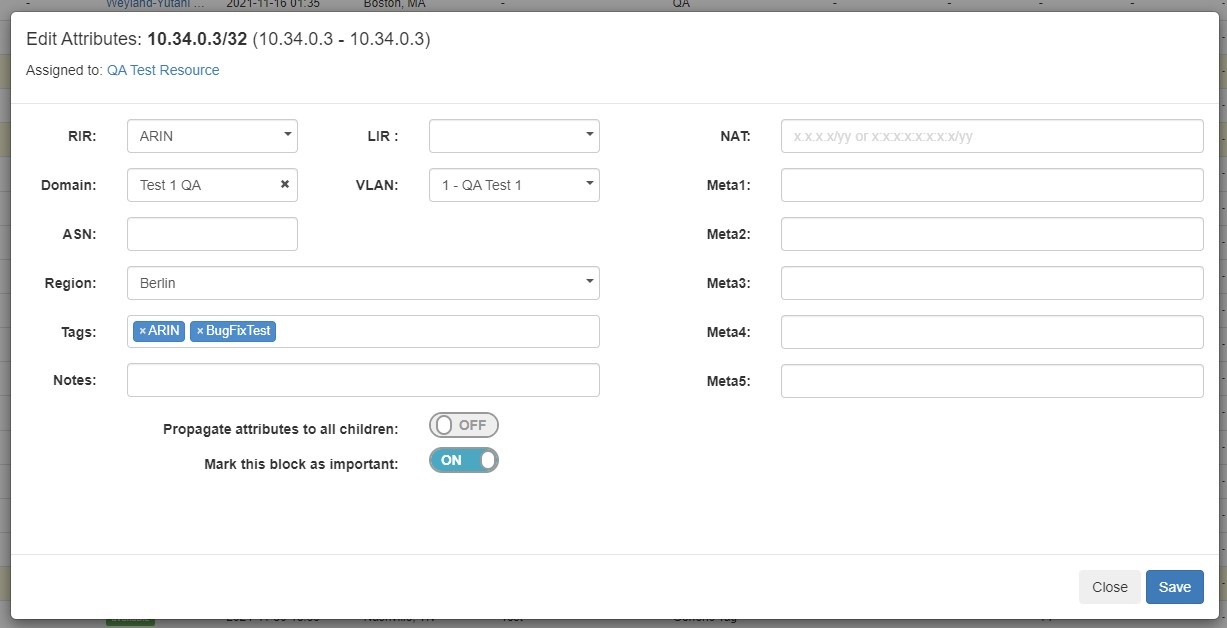Open the VLAN dropdown
The image size is (1227, 628).
[x=514, y=185]
